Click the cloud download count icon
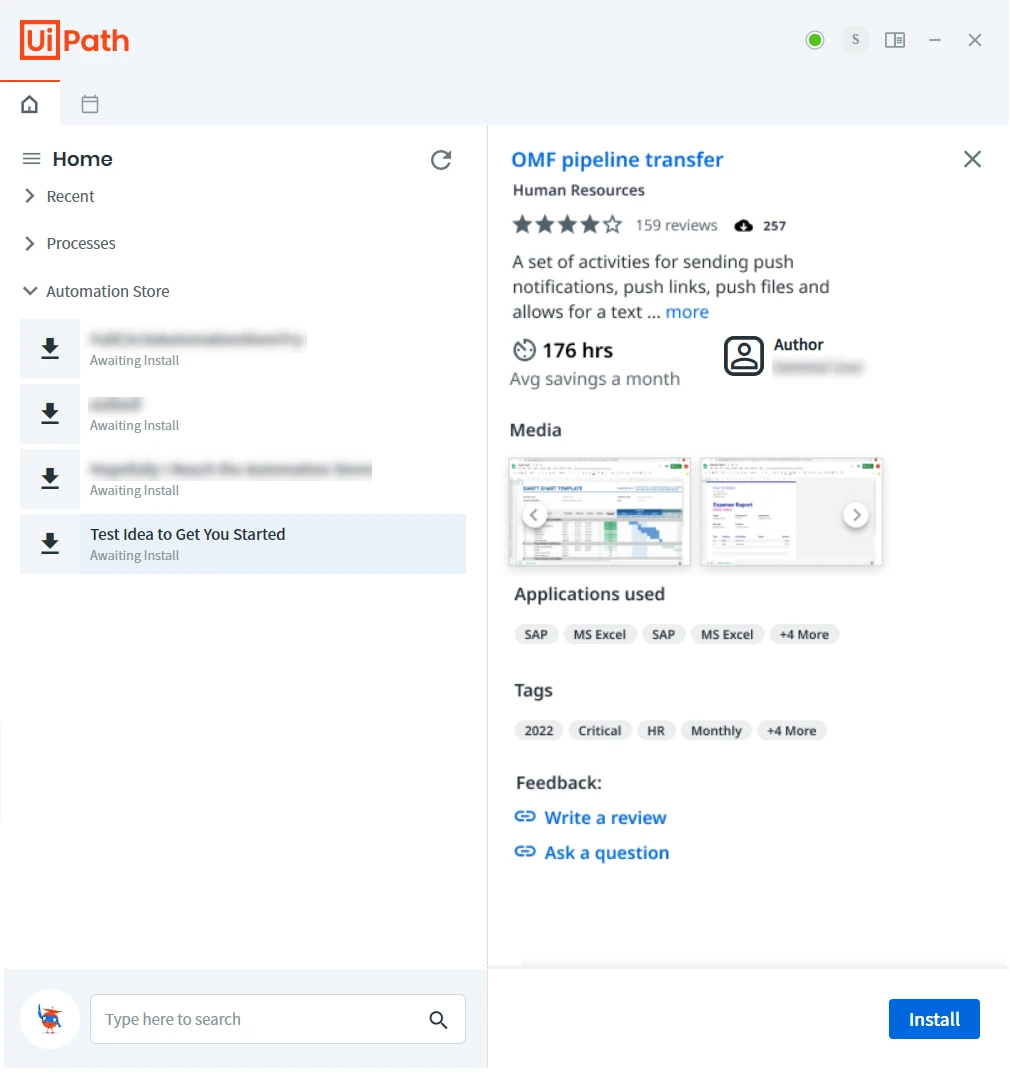The image size is (1010, 1076). tap(744, 226)
